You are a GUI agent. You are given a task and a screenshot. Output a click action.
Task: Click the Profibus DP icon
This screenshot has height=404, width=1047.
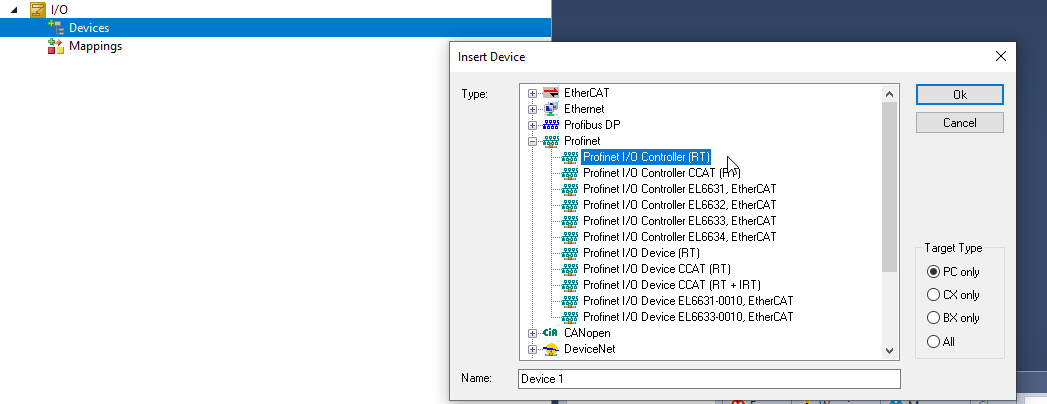pos(550,125)
